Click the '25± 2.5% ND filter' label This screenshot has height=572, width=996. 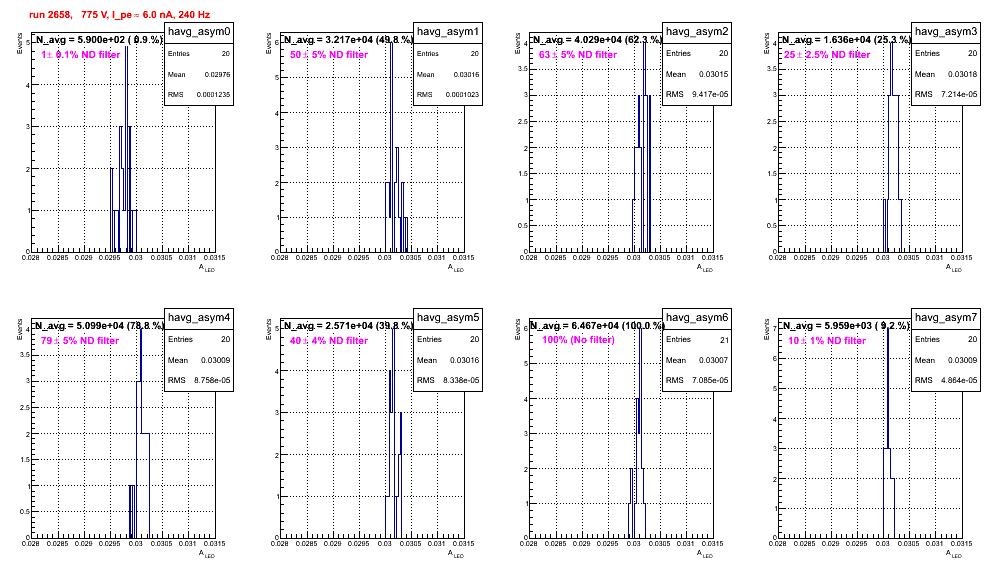click(827, 55)
